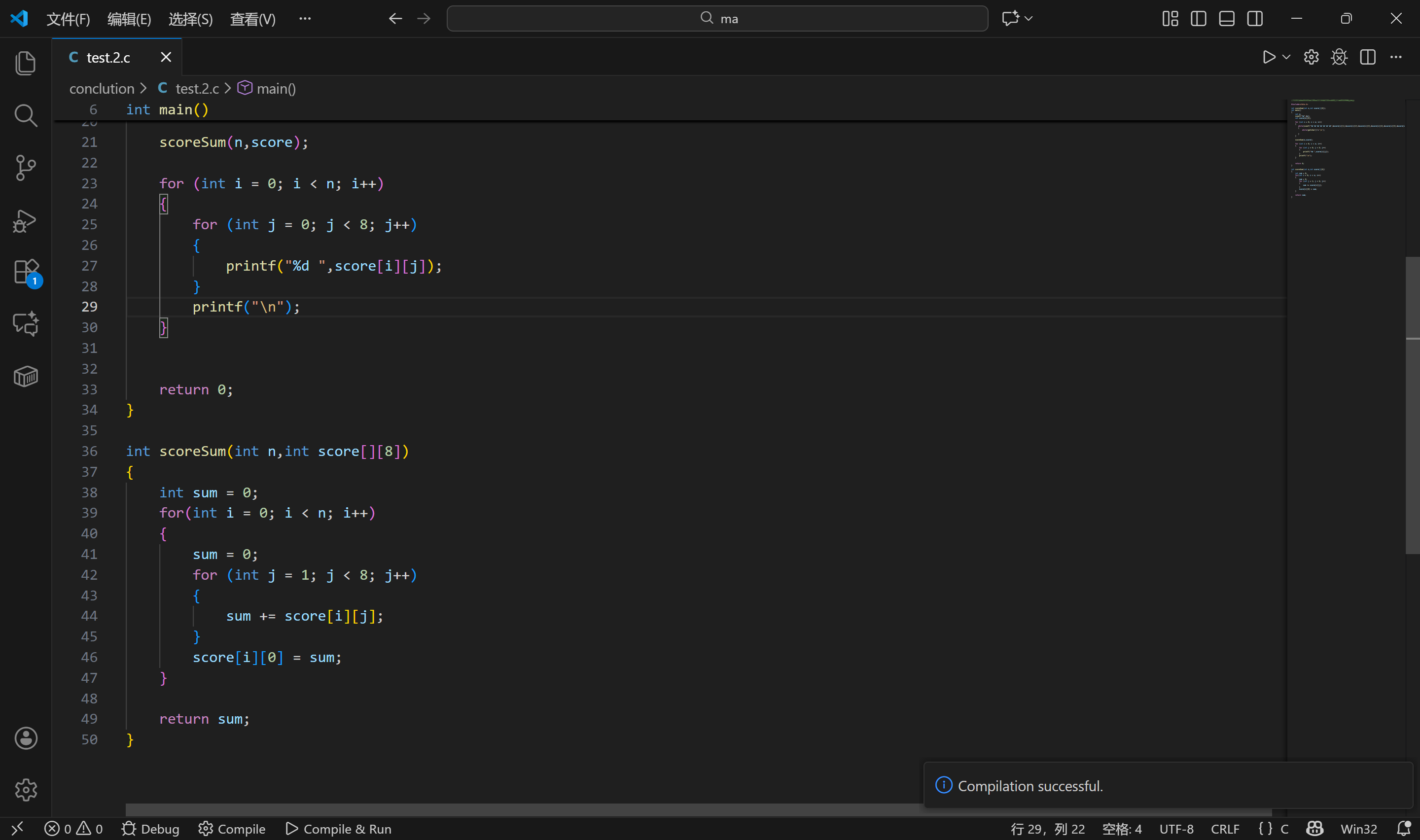Click the Accounts icon in activity bar

click(26, 738)
